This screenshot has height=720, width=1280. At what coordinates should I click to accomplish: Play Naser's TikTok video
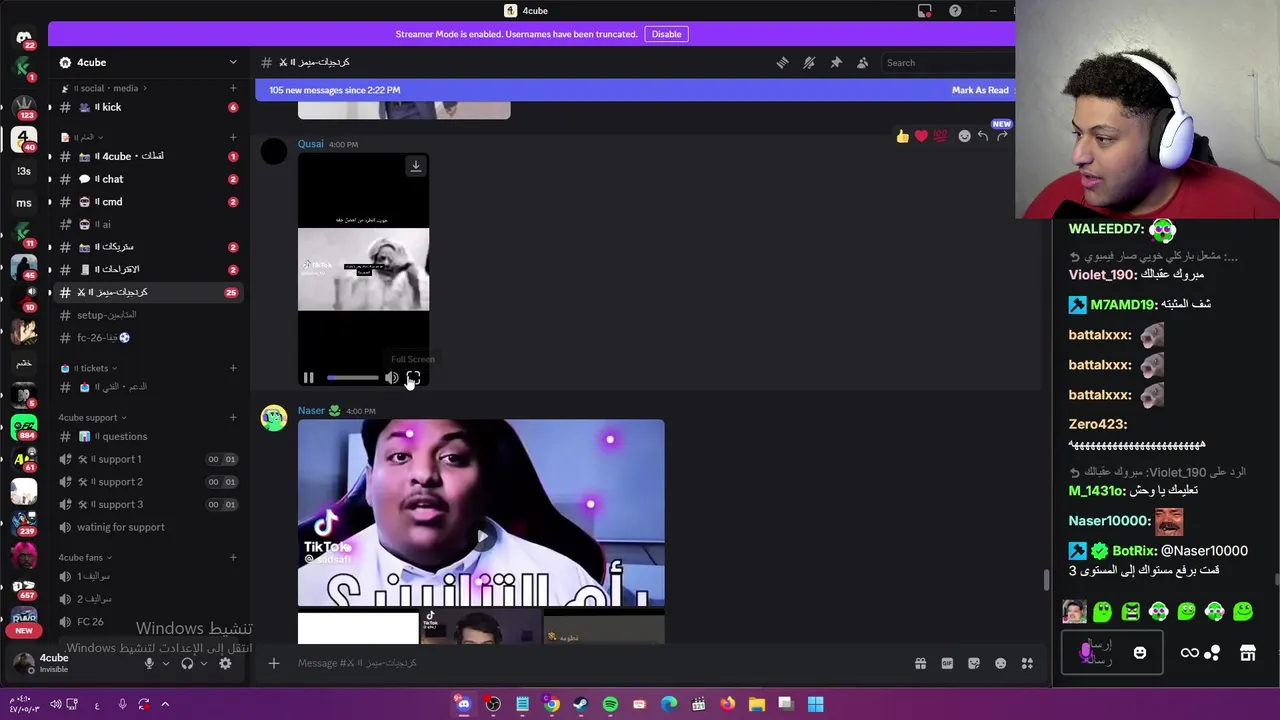tap(481, 537)
